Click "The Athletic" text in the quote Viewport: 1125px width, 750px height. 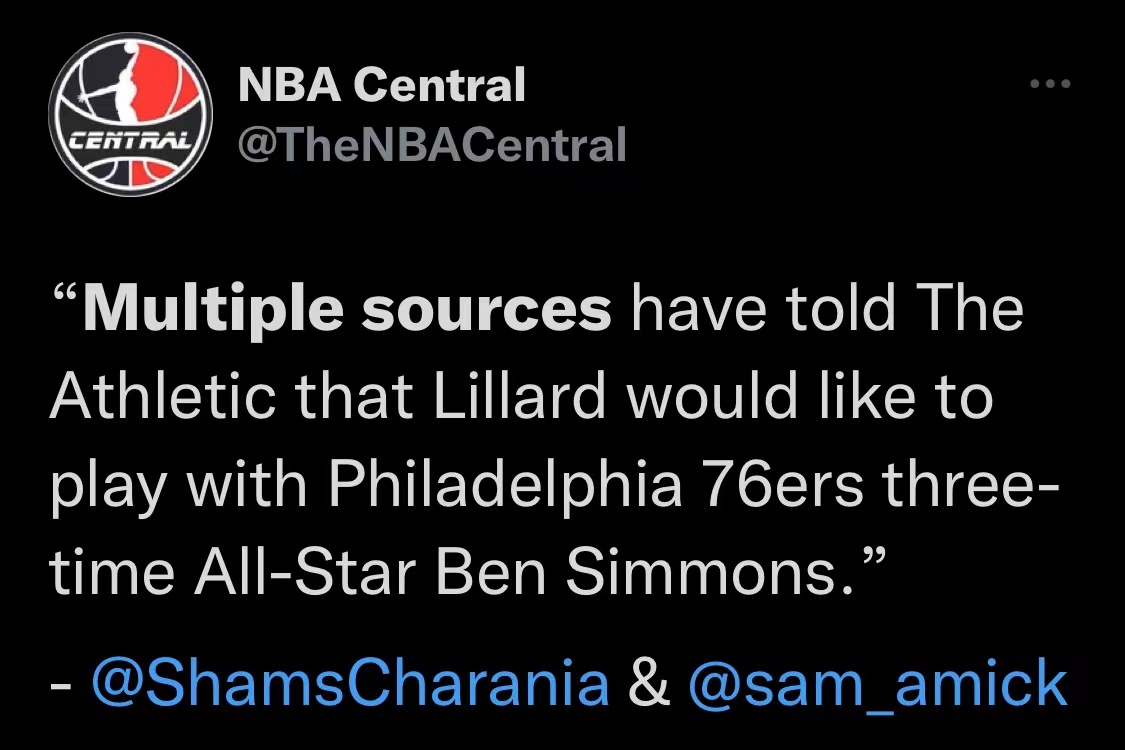click(x=537, y=352)
